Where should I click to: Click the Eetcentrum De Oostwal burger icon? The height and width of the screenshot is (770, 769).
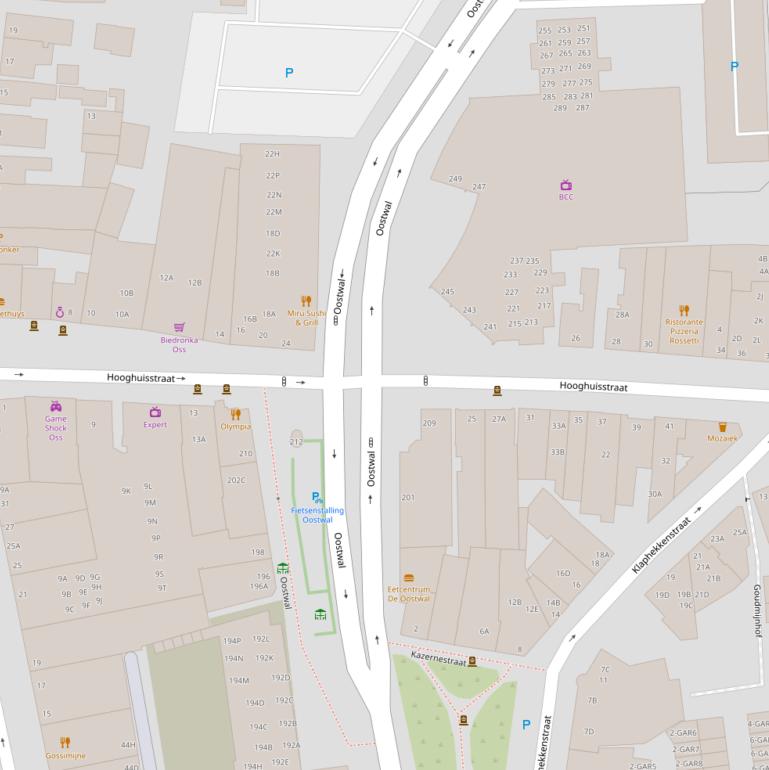[x=408, y=578]
